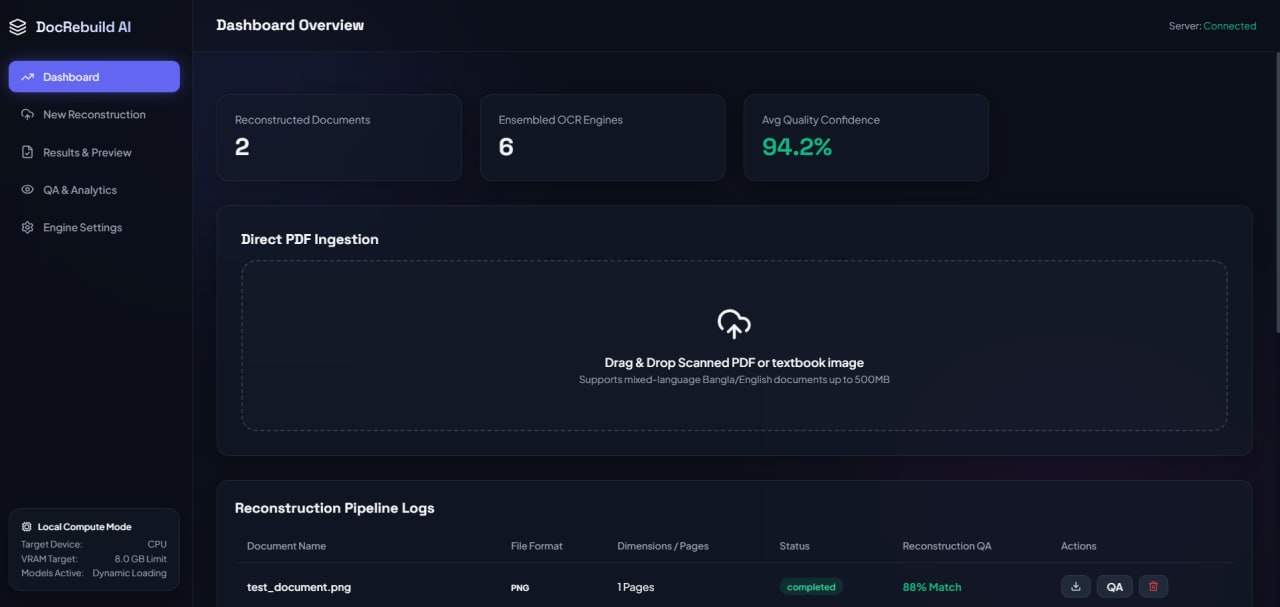Click the Results & Preview document icon
This screenshot has height=607, width=1280.
click(x=27, y=153)
